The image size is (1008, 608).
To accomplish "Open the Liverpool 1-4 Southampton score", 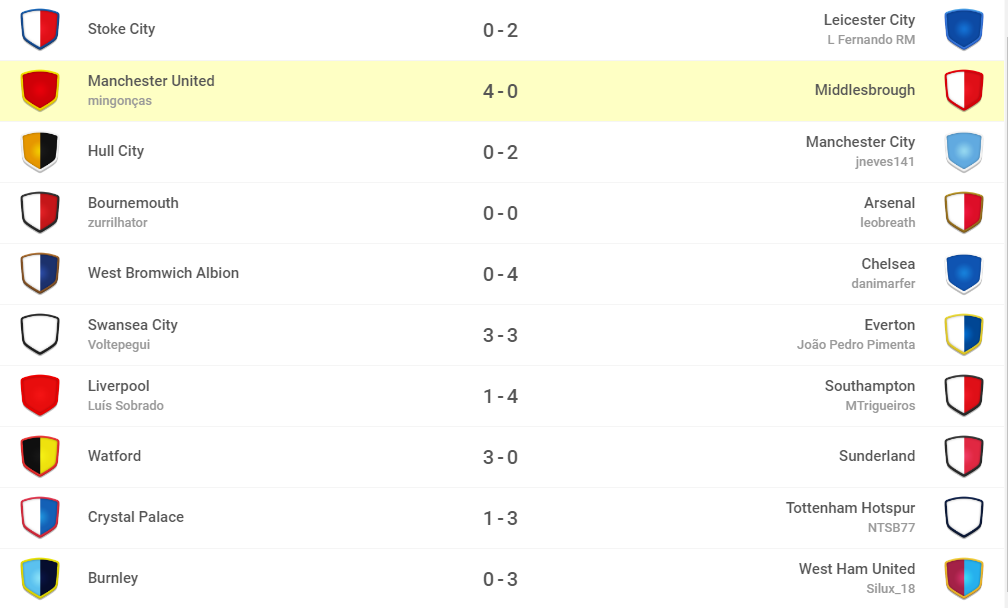I will tap(500, 397).
